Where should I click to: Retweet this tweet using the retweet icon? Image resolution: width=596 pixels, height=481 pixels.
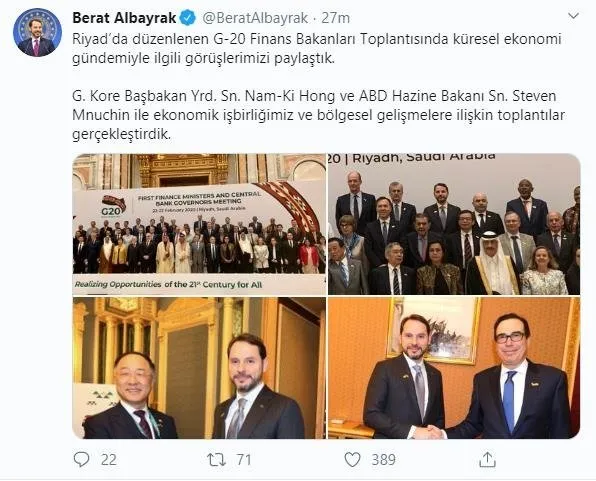(x=216, y=460)
